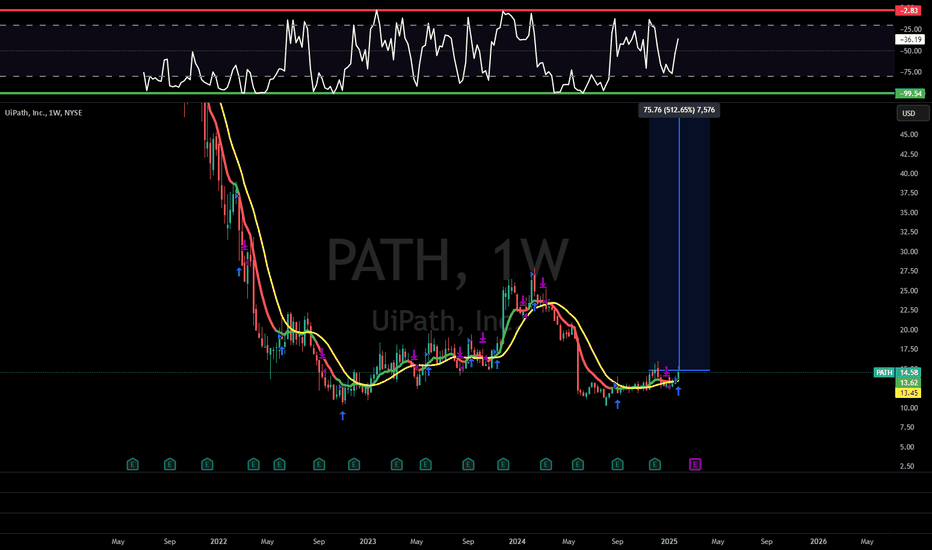Click the red overbought line in the indicator pane
This screenshot has height=550, width=932.
tap(447, 10)
